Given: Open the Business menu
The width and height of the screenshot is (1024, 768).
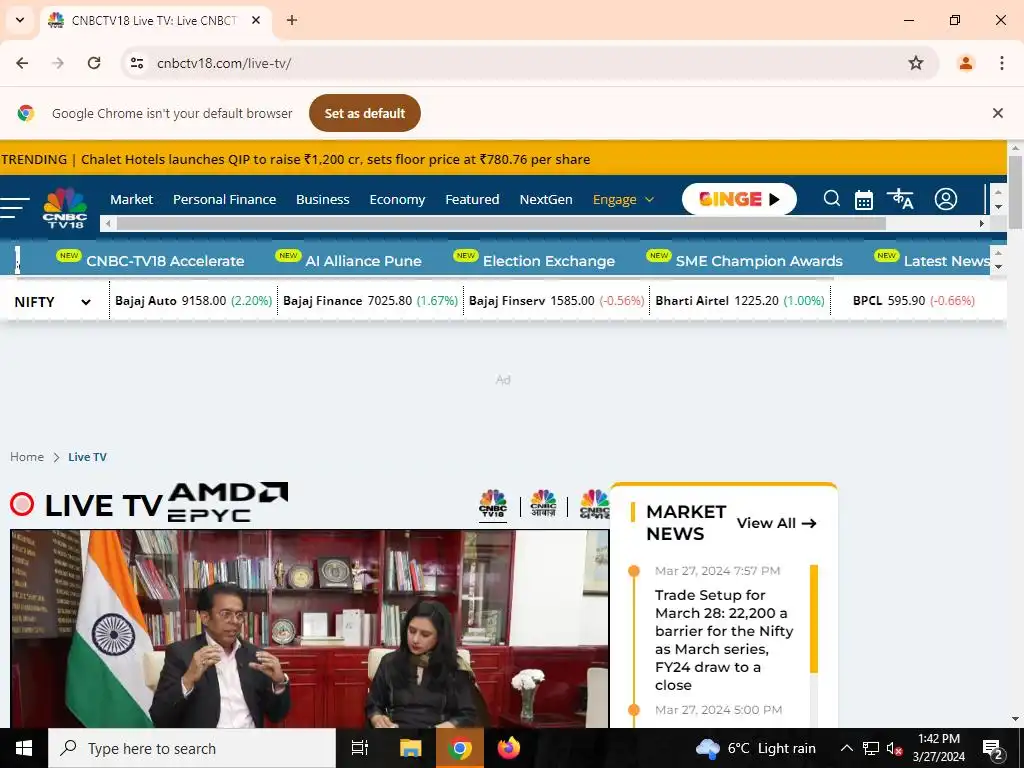Looking at the screenshot, I should 323,199.
